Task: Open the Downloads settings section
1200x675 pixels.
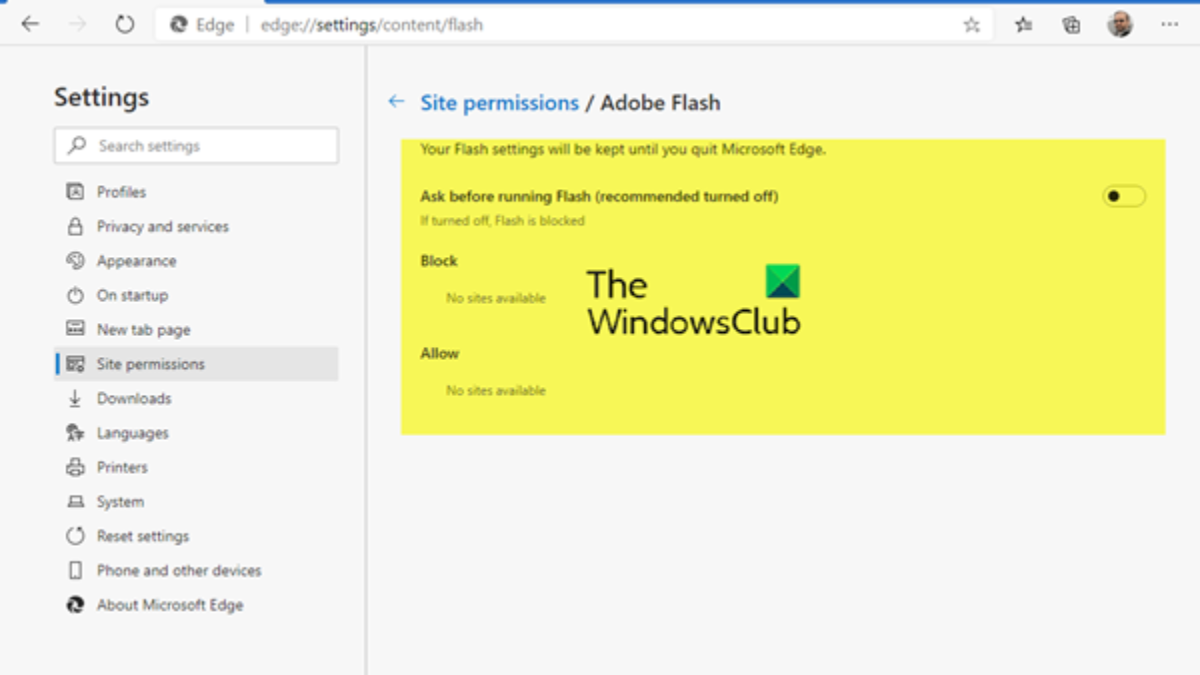Action: (x=197, y=399)
